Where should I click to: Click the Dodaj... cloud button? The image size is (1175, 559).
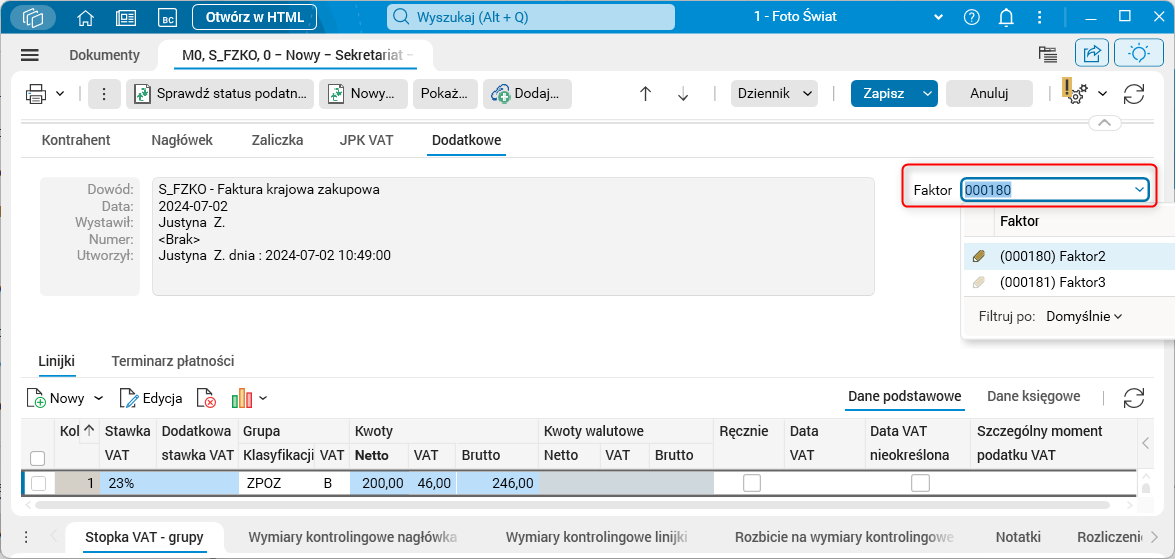click(x=528, y=94)
